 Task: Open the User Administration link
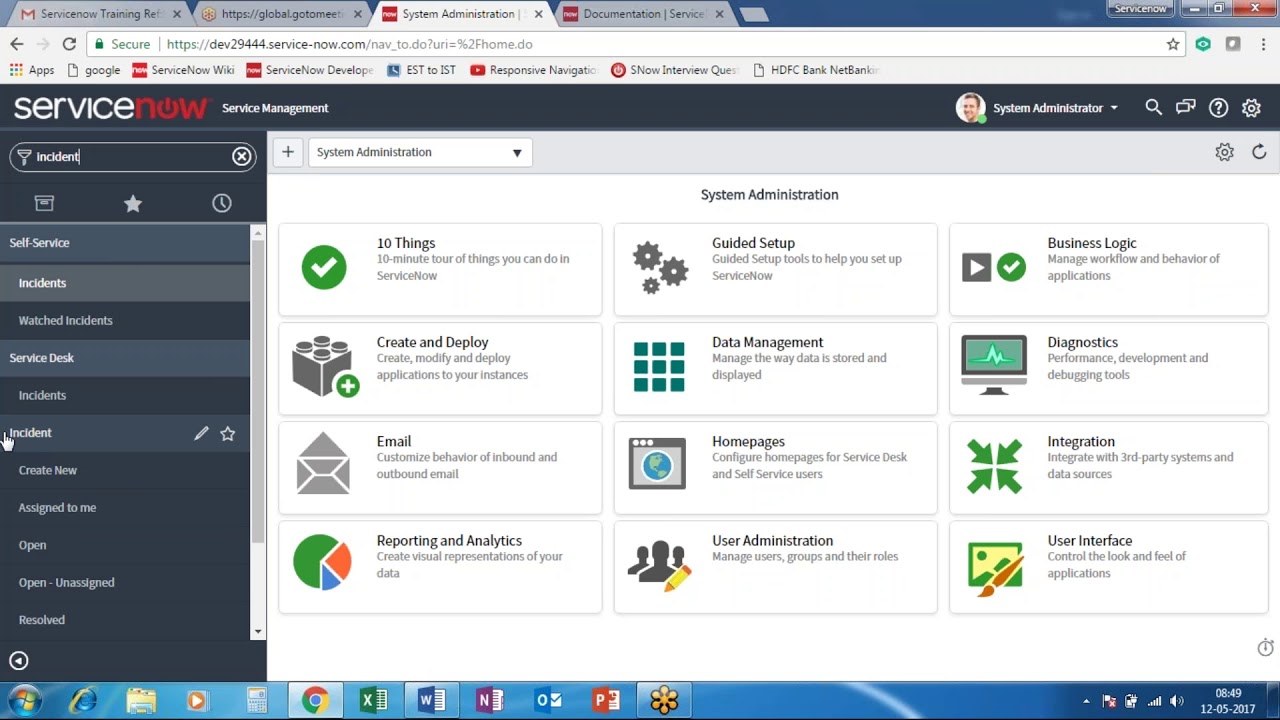772,540
